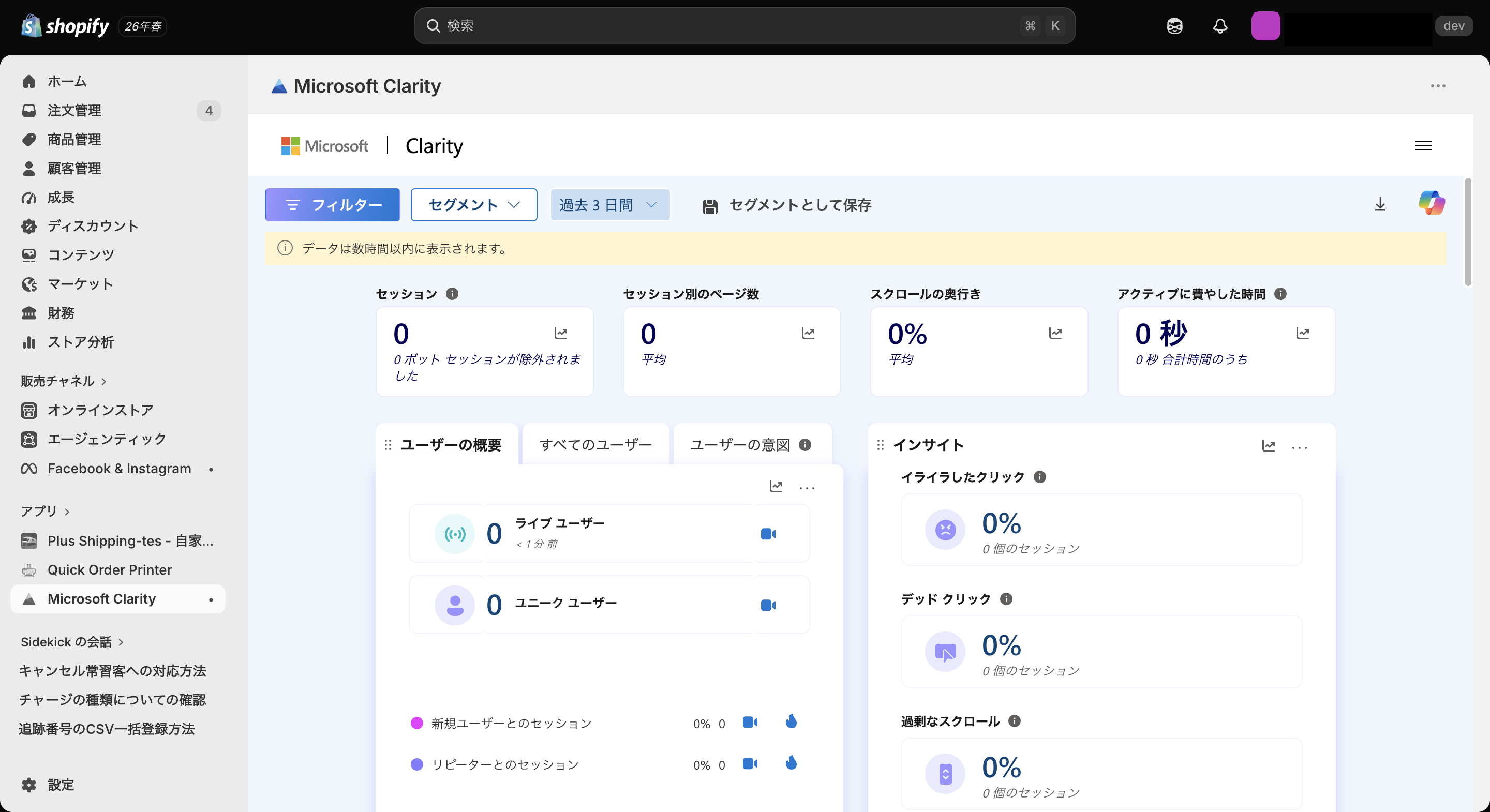View recordings for ユニーク ユーザー

(768, 605)
